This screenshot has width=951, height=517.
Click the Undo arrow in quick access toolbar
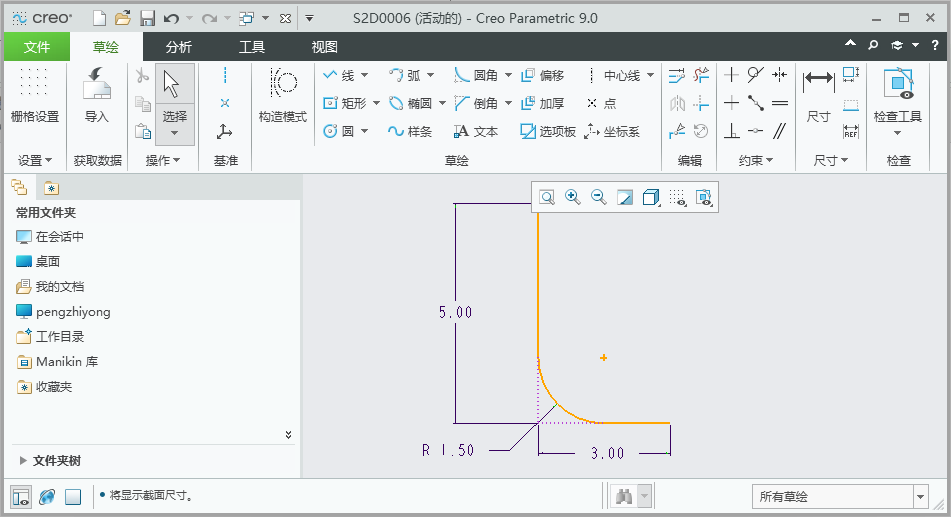(171, 18)
